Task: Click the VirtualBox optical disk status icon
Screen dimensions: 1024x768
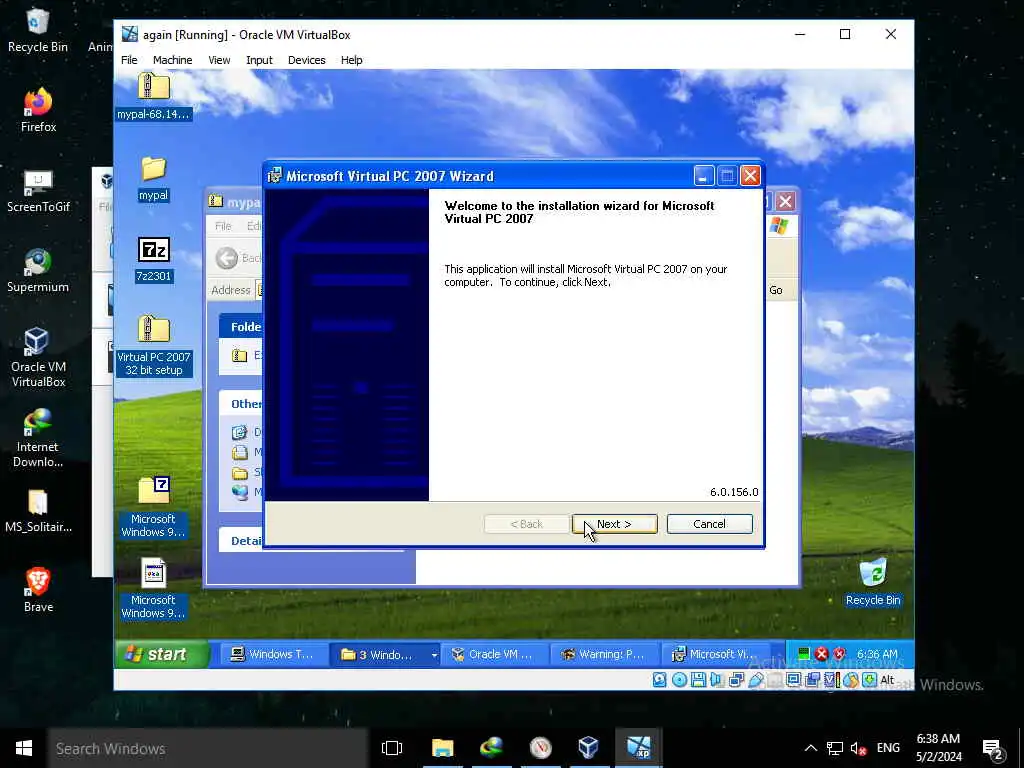Action: (x=679, y=680)
